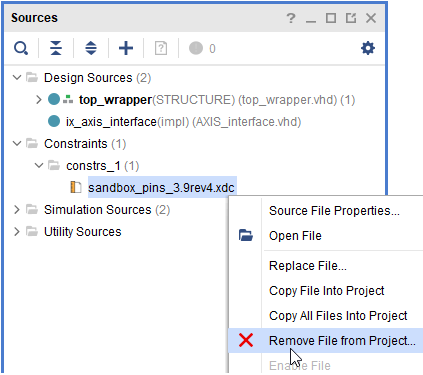
Task: Expand the Simulation Sources folder
Action: (17, 210)
